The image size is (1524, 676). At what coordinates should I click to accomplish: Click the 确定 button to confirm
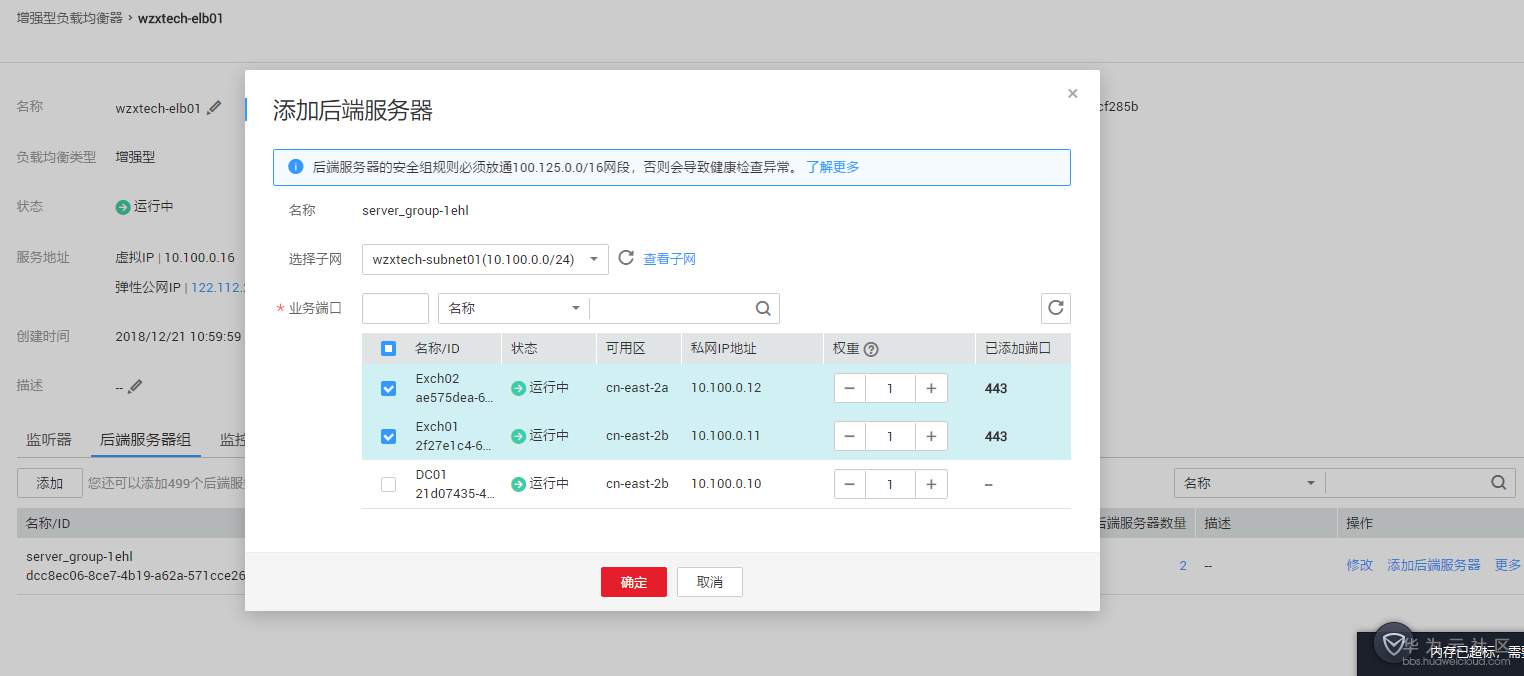[633, 581]
